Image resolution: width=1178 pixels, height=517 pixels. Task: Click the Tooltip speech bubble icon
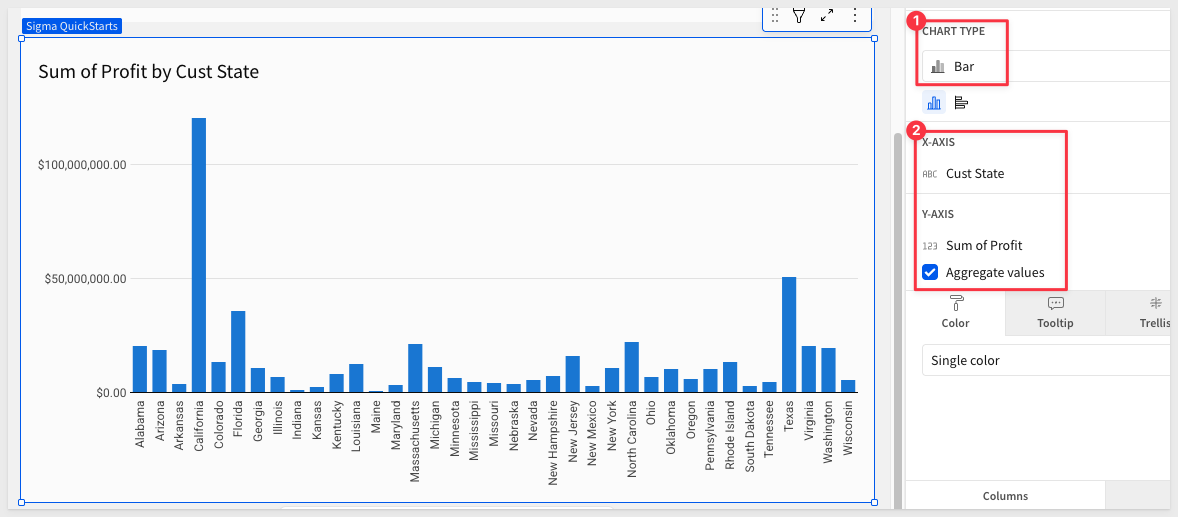pyautogui.click(x=1056, y=303)
